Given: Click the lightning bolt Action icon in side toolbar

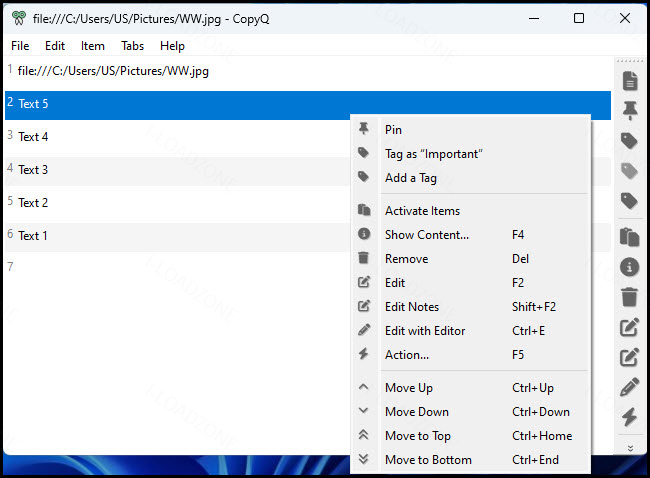Looking at the screenshot, I should 629,417.
